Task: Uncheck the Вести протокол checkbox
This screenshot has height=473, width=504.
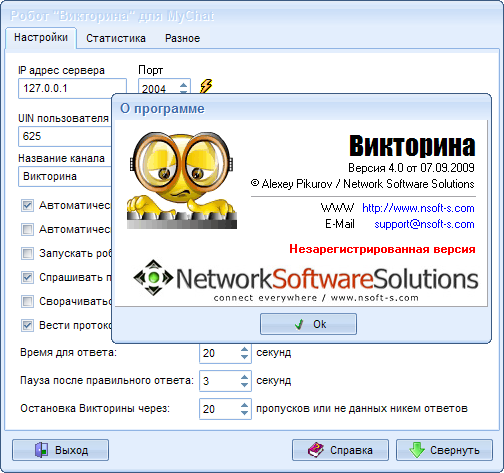Action: pos(27,325)
